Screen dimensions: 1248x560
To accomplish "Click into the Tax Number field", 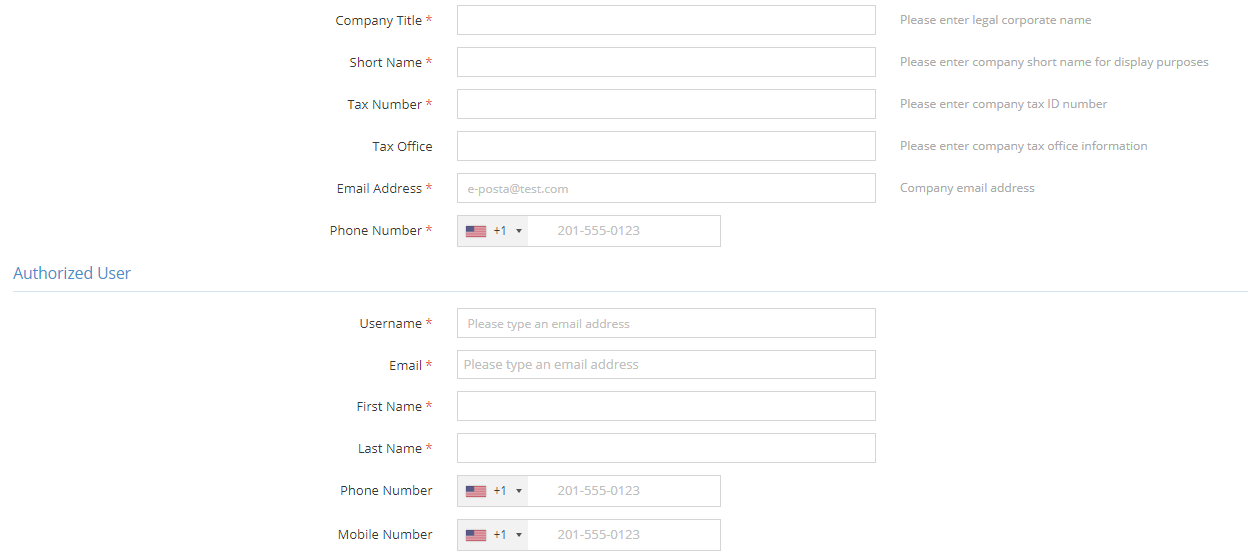I will coord(666,104).
